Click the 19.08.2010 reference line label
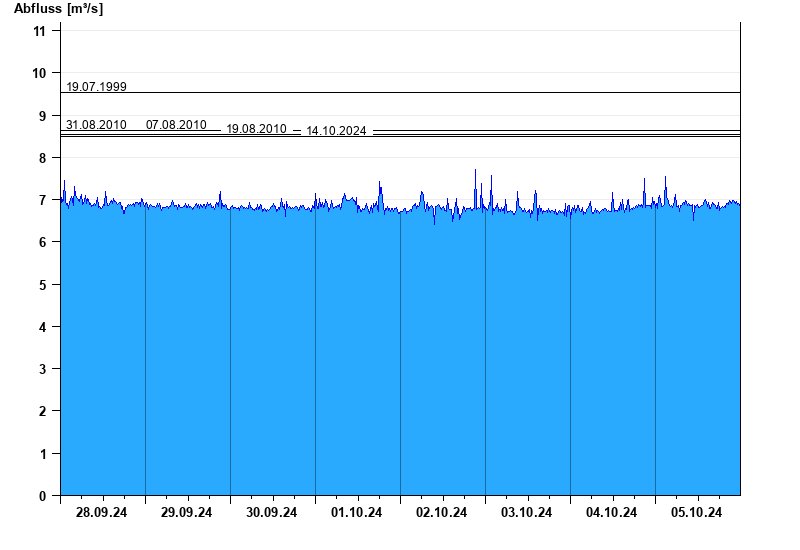 pos(256,130)
